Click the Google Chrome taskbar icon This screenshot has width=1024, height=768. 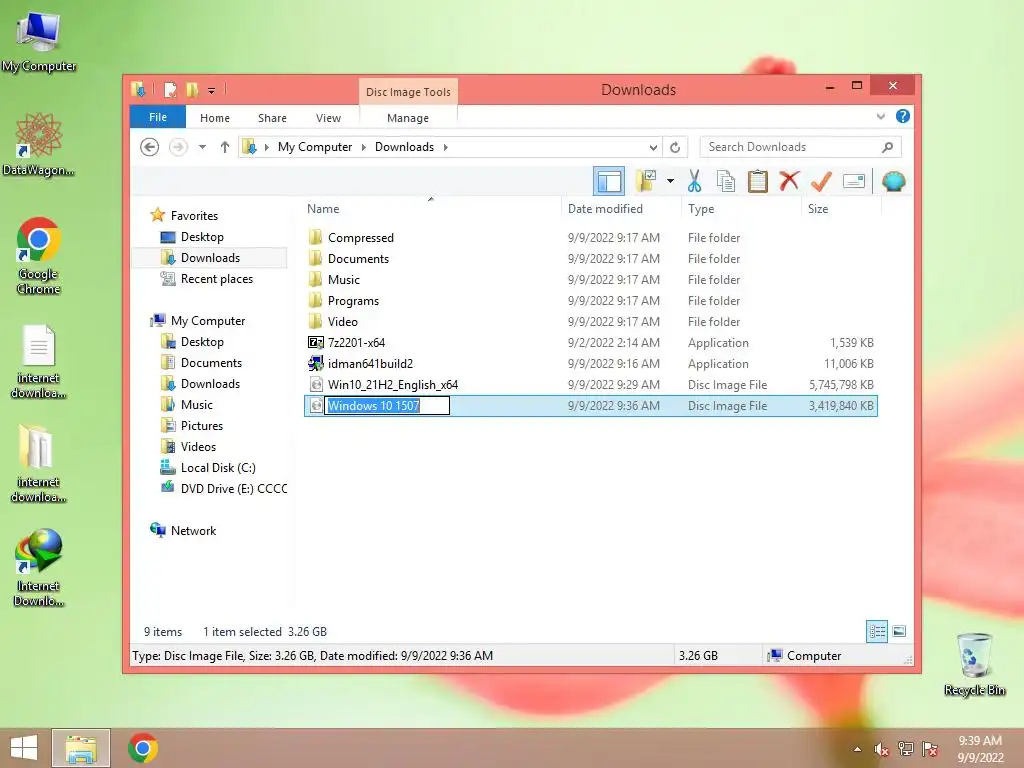point(142,748)
